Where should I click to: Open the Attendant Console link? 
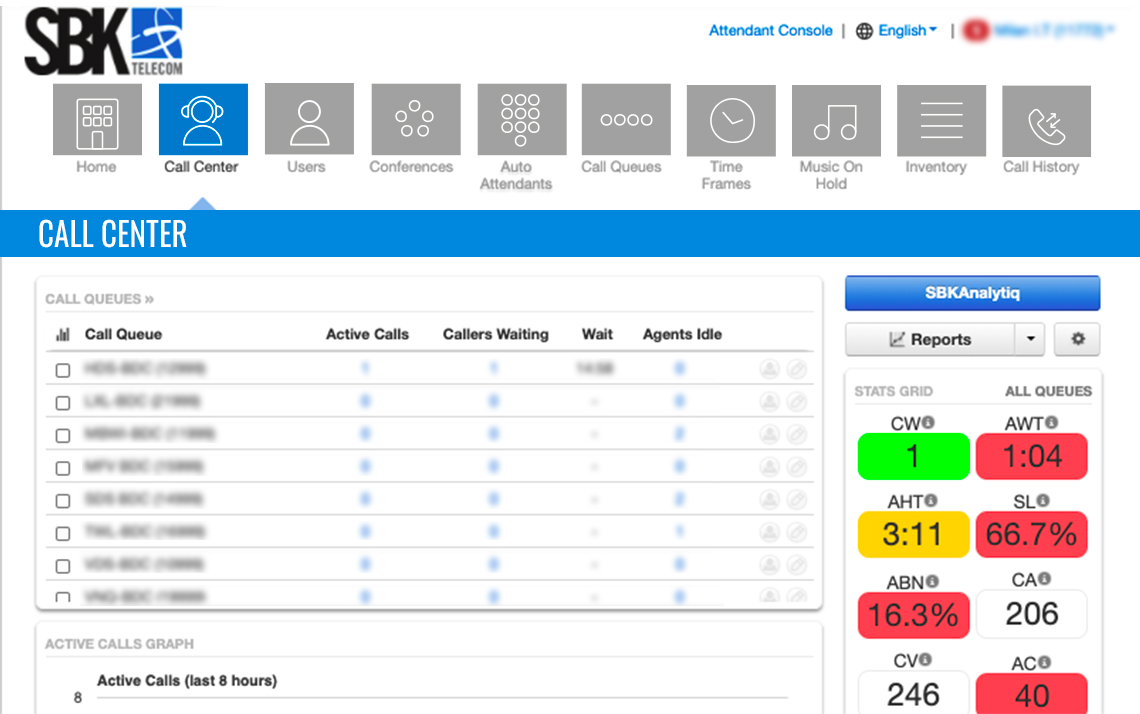(770, 31)
